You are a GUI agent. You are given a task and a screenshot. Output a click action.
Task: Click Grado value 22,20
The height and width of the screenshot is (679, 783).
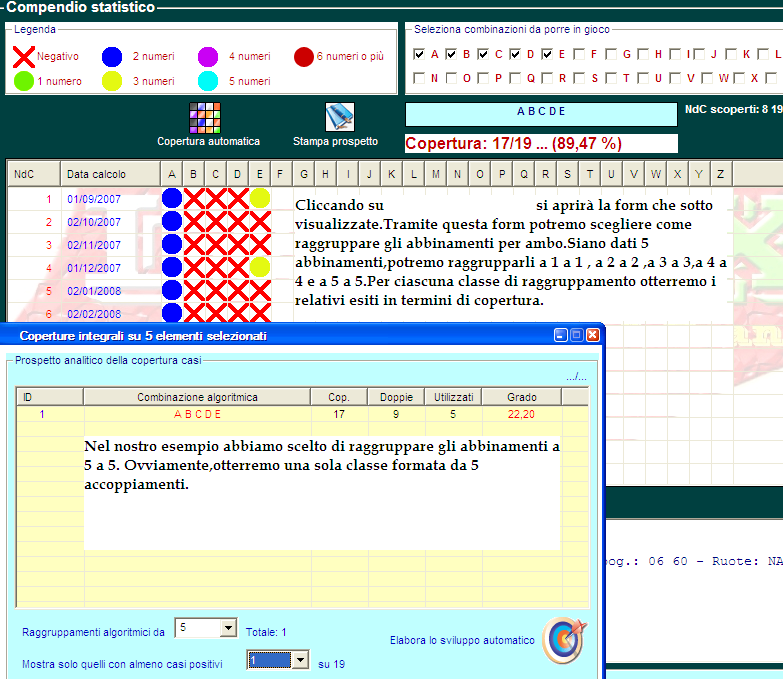point(521,414)
